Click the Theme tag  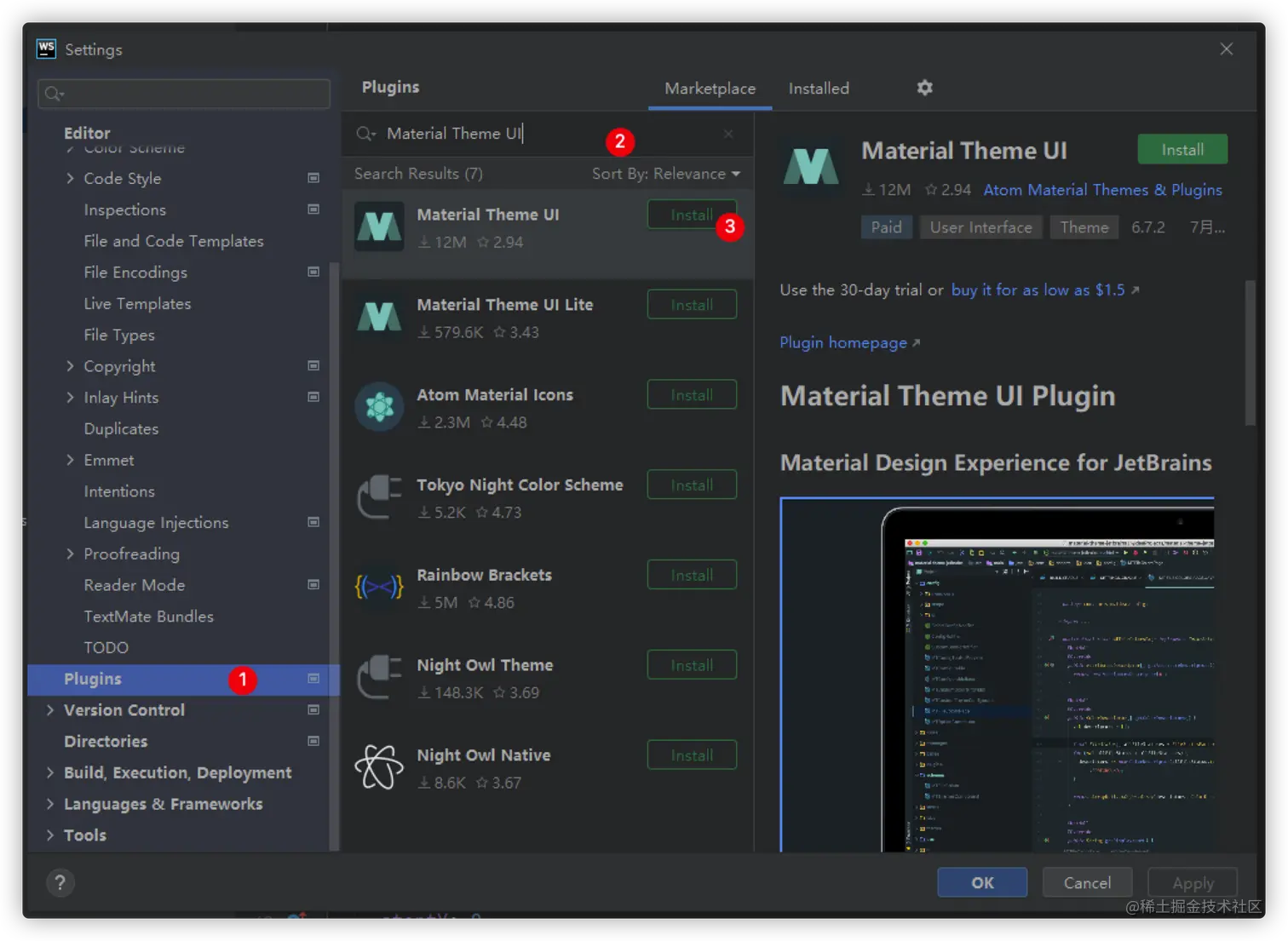tap(1084, 227)
